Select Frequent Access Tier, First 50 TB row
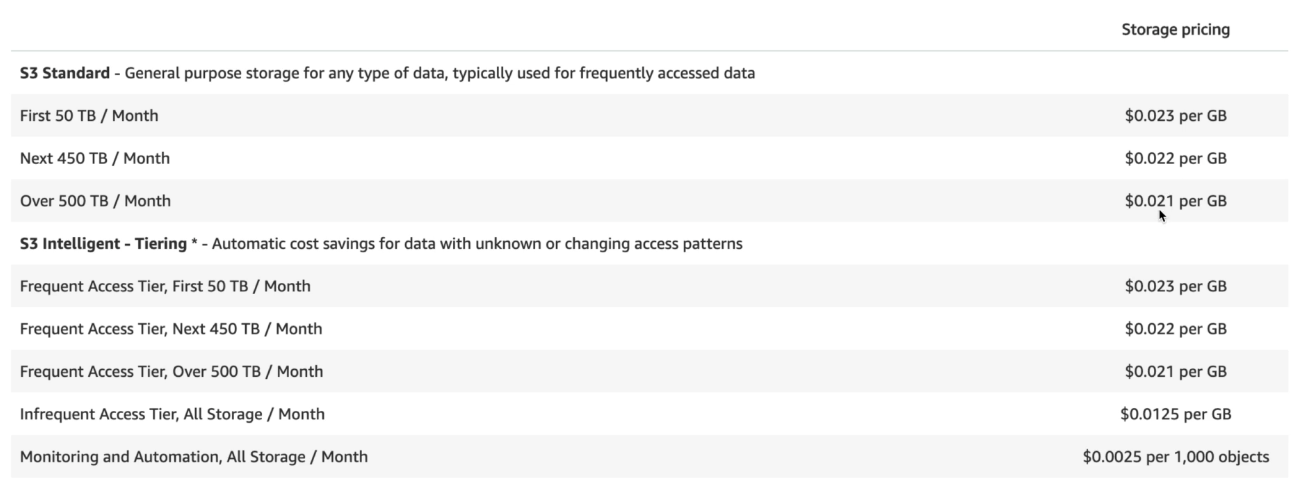 pos(165,286)
